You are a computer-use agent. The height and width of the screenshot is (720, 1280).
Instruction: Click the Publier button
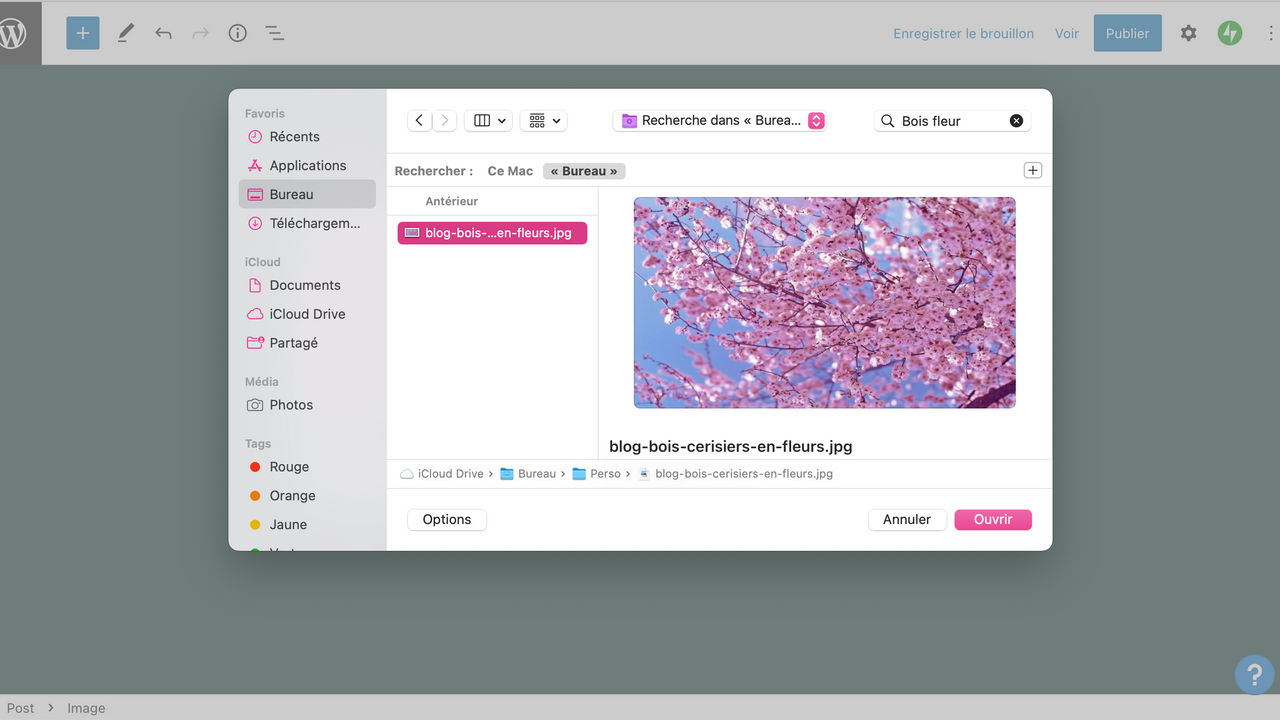point(1127,32)
